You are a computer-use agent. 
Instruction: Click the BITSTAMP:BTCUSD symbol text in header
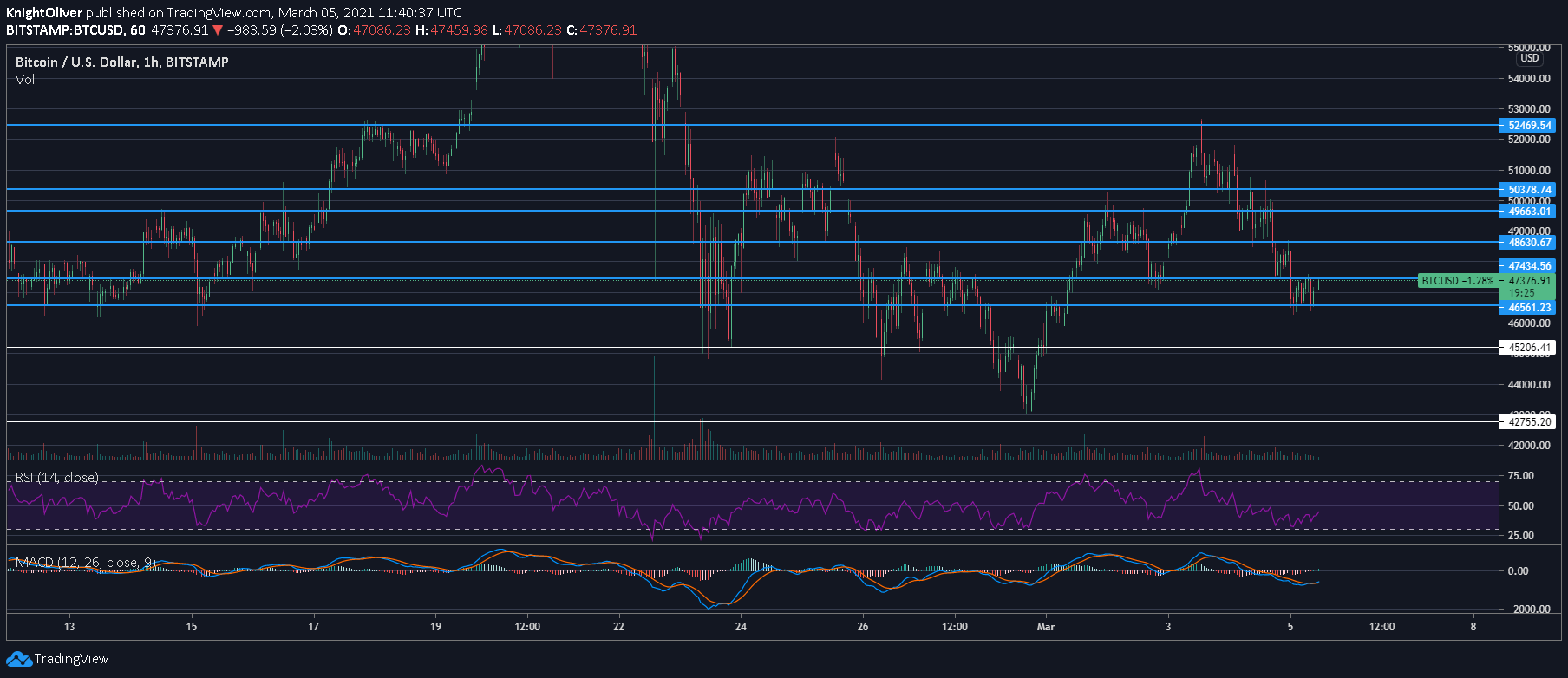click(x=64, y=30)
